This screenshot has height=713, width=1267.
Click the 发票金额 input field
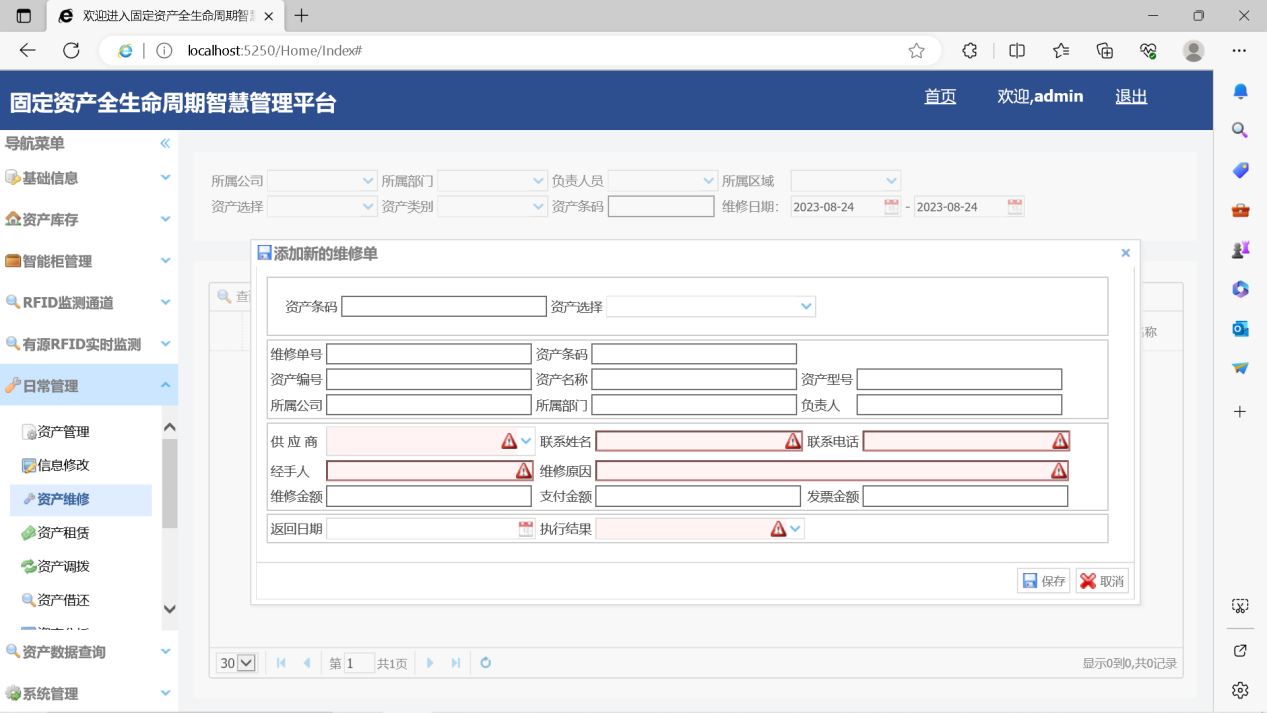coord(965,496)
